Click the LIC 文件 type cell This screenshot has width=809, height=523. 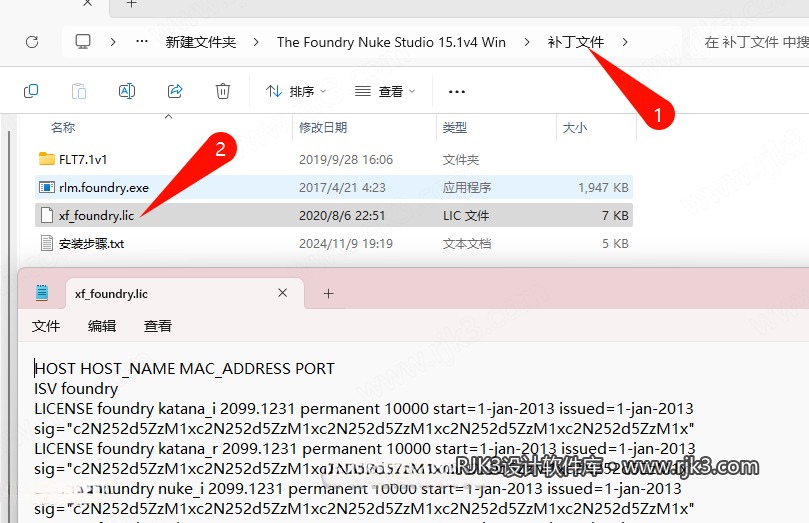click(x=466, y=215)
